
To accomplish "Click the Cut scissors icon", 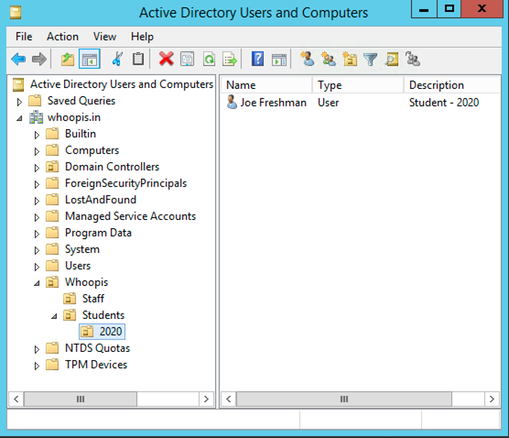I will point(117,59).
